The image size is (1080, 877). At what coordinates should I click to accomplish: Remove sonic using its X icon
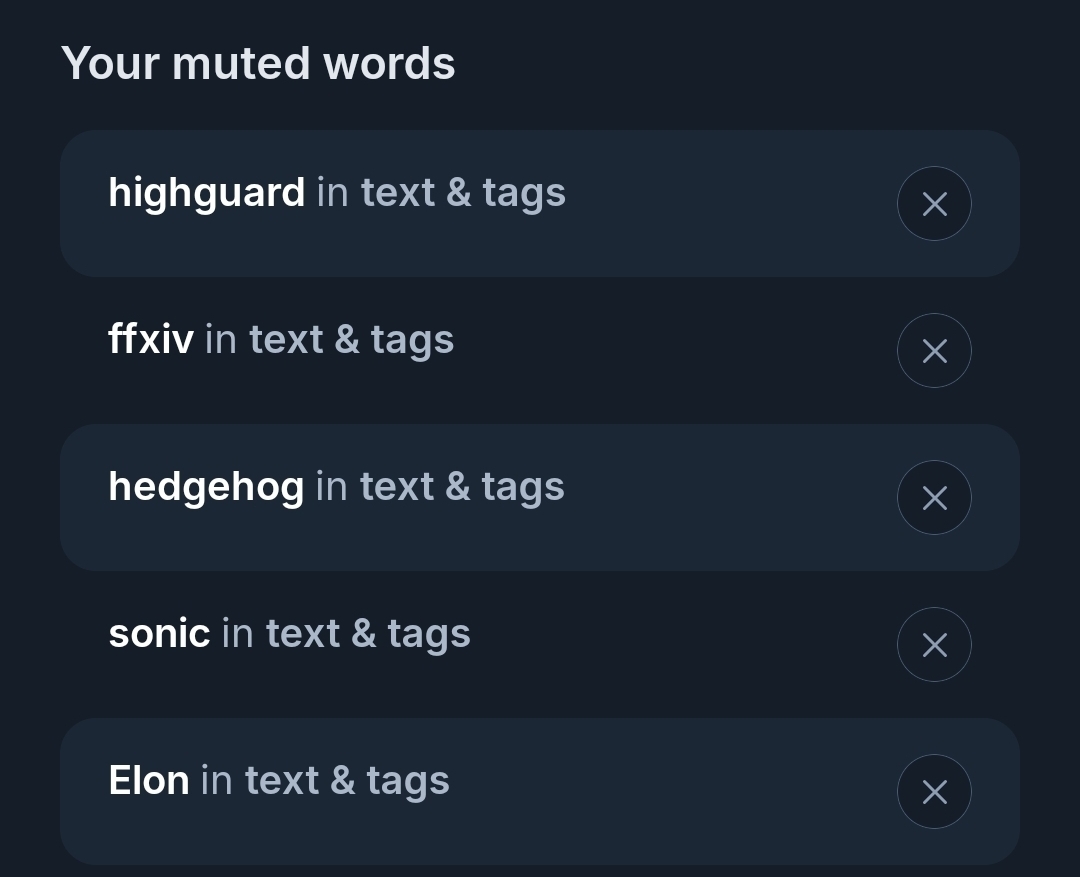(934, 645)
